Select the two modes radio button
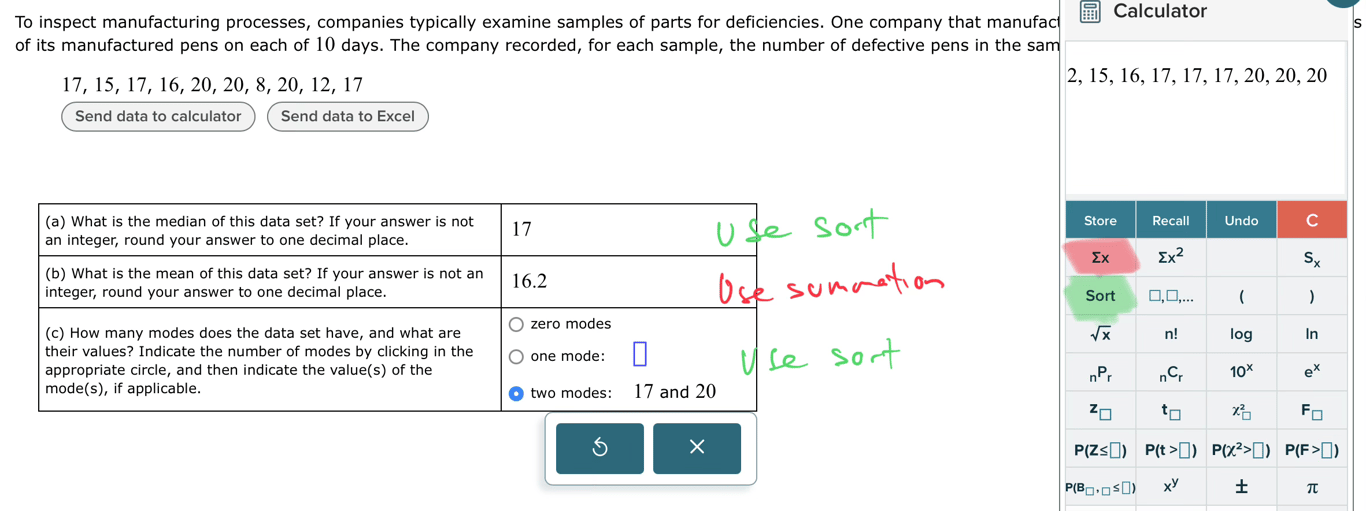The image size is (1366, 511). 516,393
